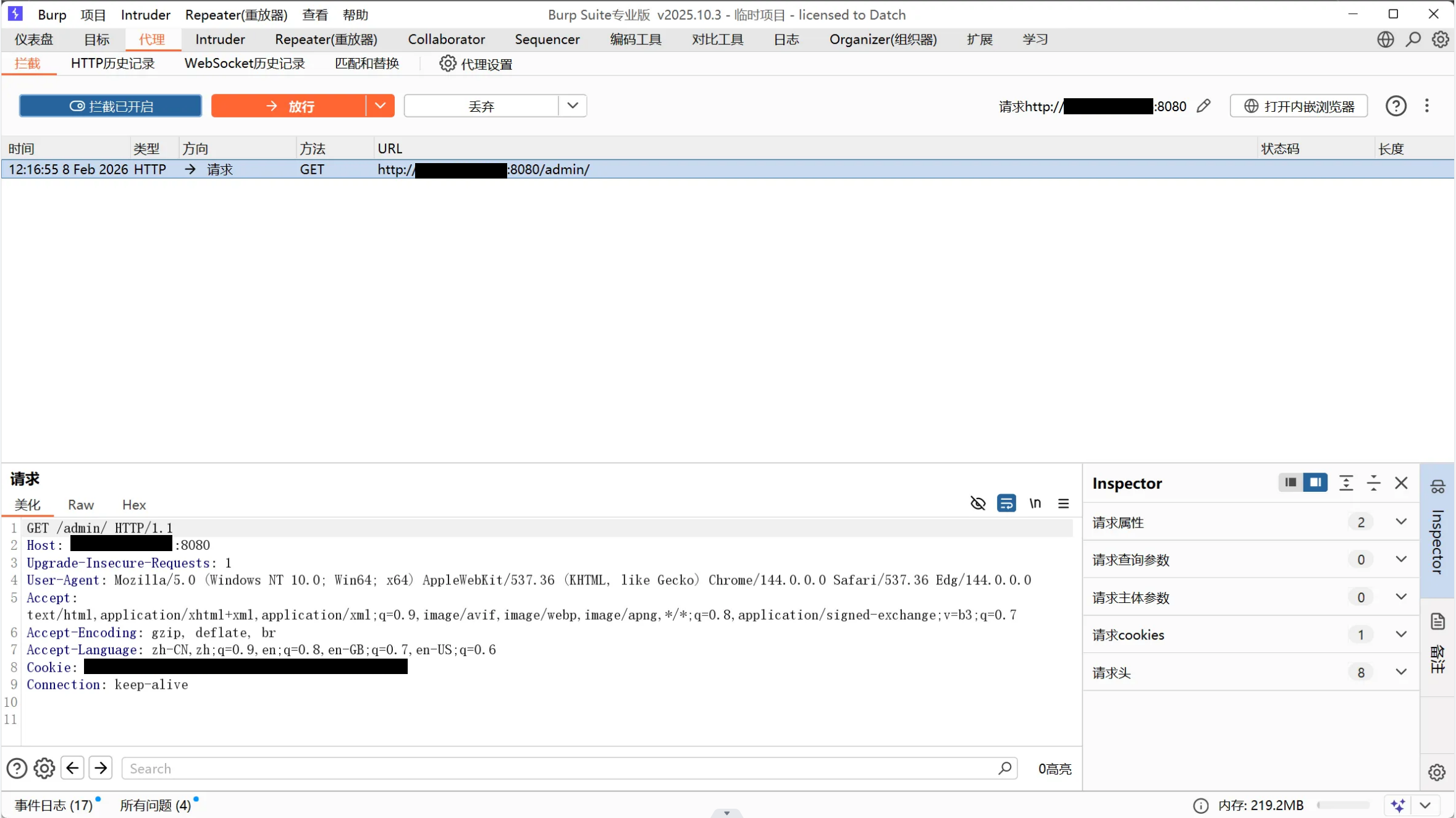Switch request view to Hex tab
This screenshot has width=1456, height=818.
[134, 505]
